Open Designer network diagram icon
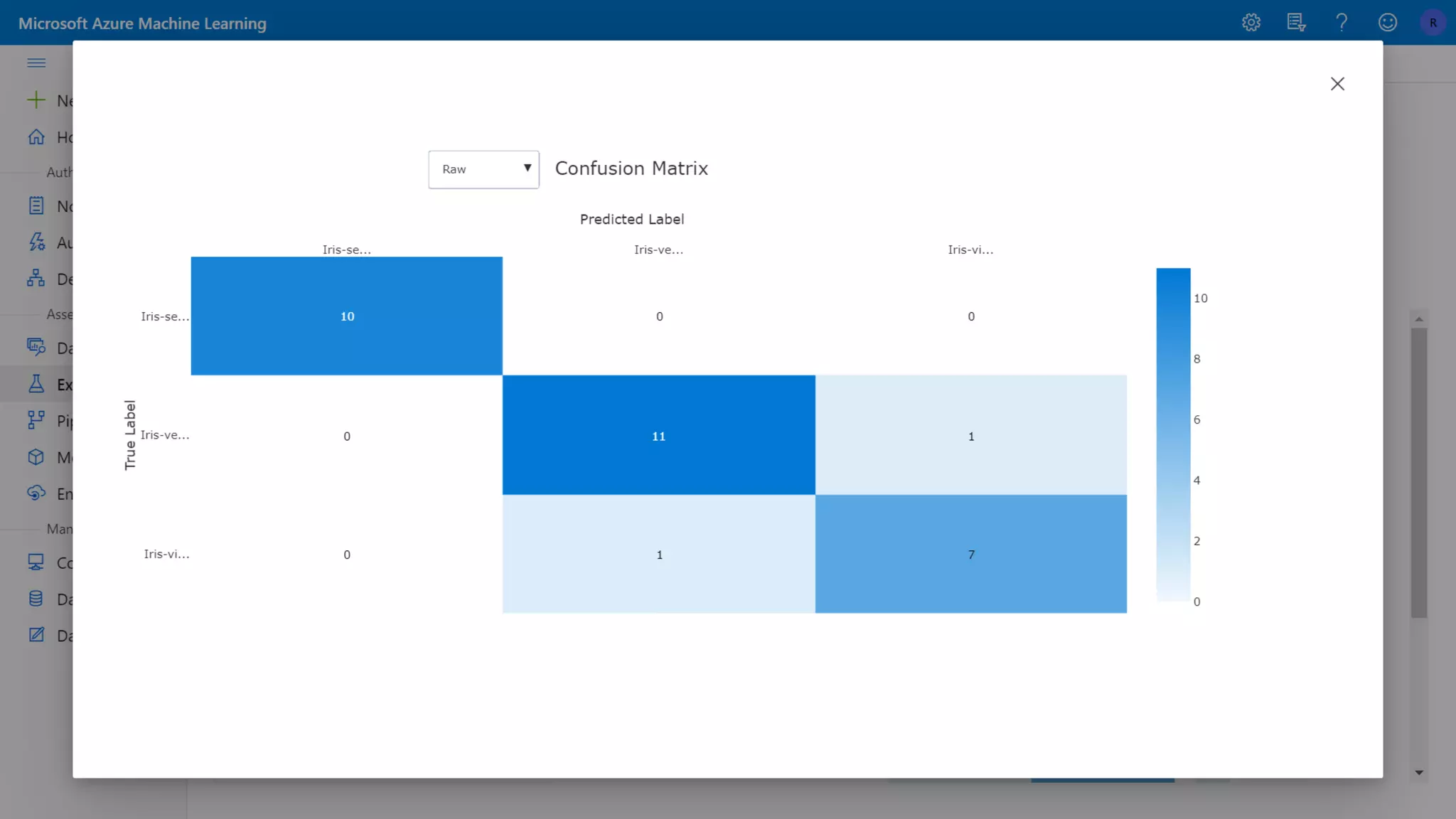This screenshot has height=819, width=1456. [36, 279]
